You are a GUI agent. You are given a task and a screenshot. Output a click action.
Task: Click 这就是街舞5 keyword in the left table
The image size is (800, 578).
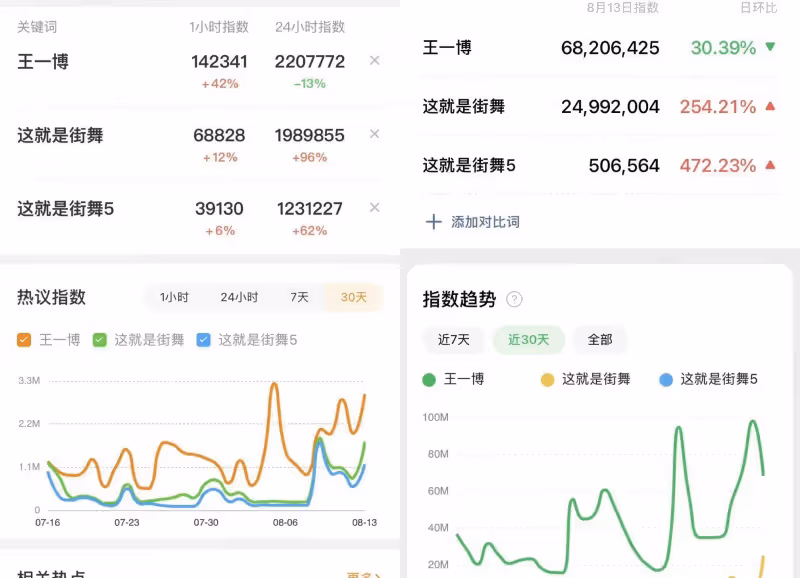point(65,209)
